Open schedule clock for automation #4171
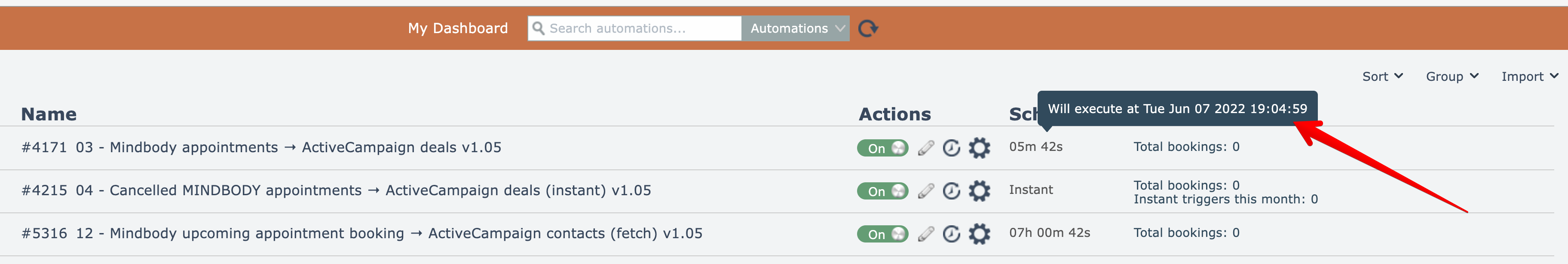1568x264 pixels. click(x=951, y=148)
